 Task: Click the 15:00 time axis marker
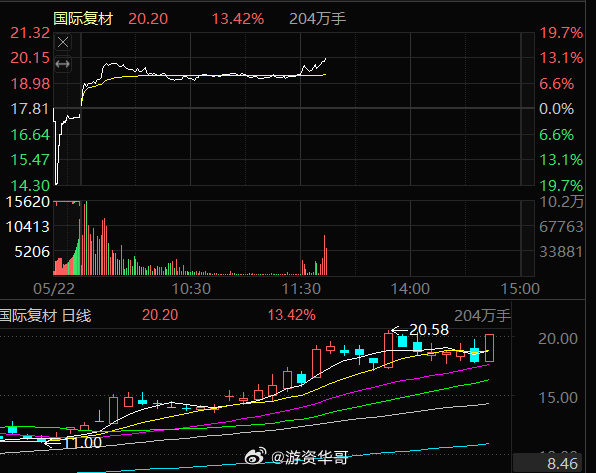tap(520, 289)
